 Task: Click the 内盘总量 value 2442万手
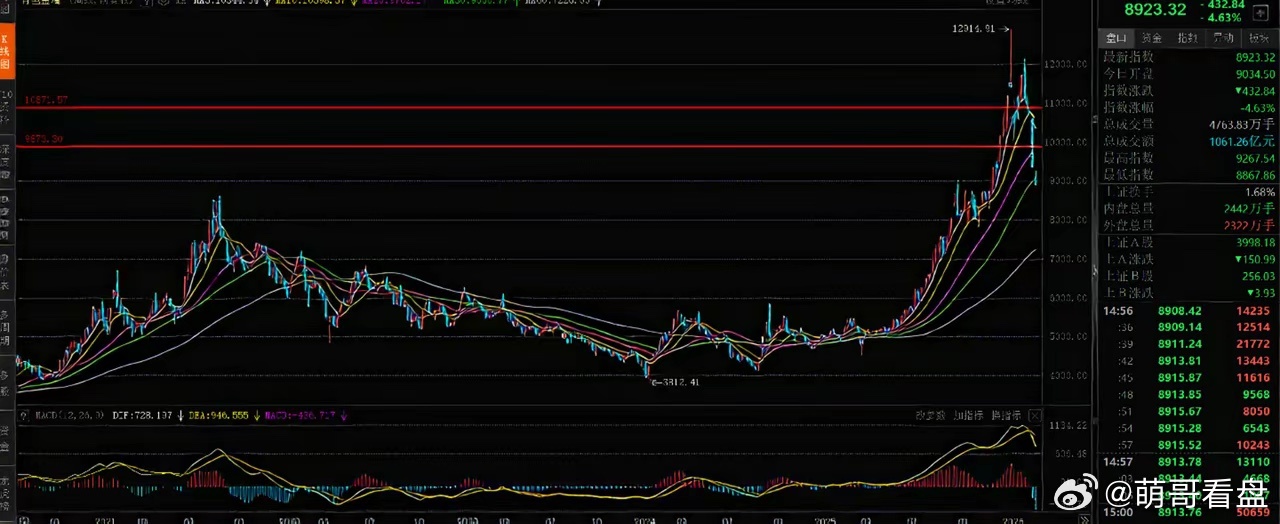1249,209
